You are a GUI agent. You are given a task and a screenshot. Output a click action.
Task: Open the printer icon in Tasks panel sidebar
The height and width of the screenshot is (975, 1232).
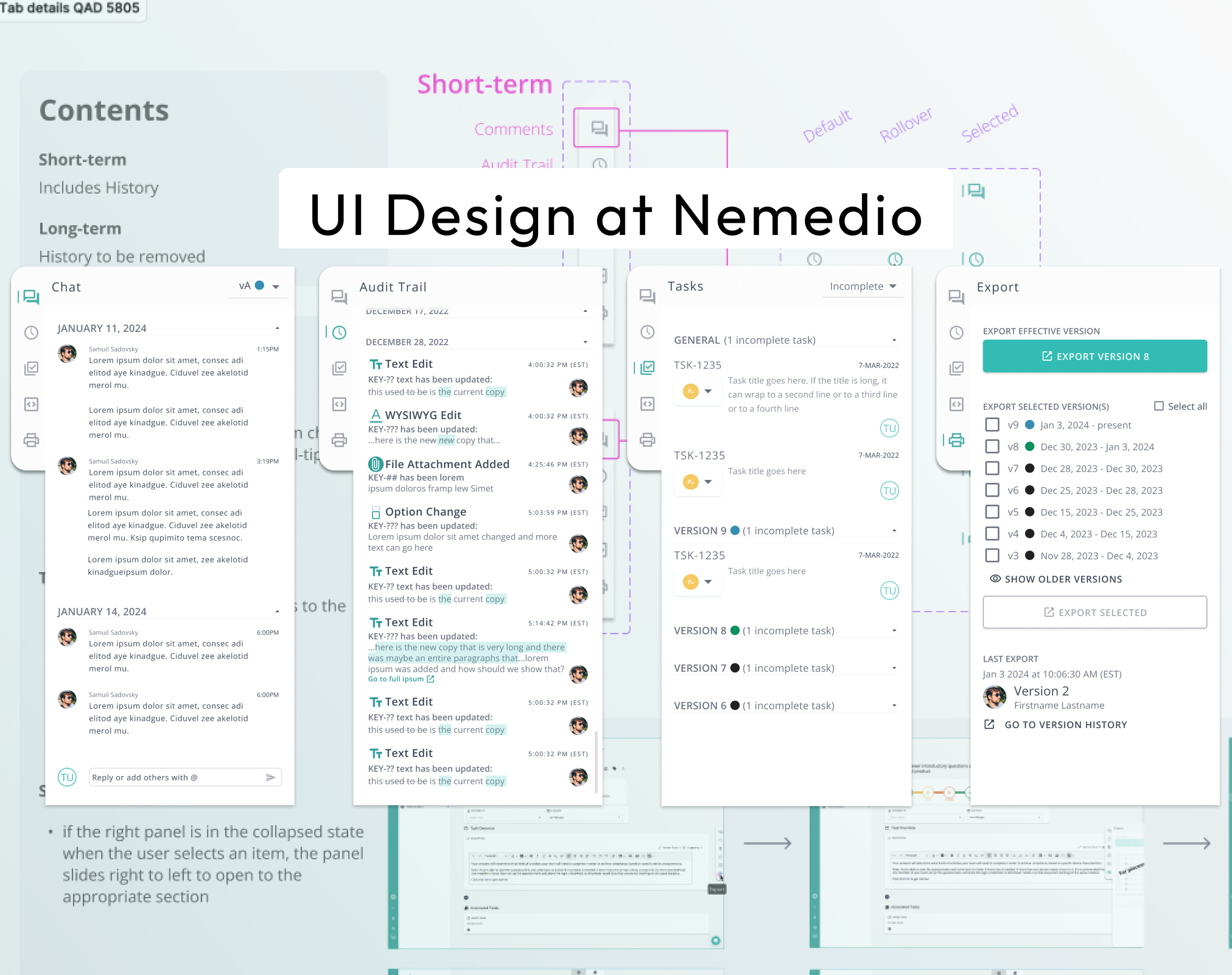[x=648, y=439]
